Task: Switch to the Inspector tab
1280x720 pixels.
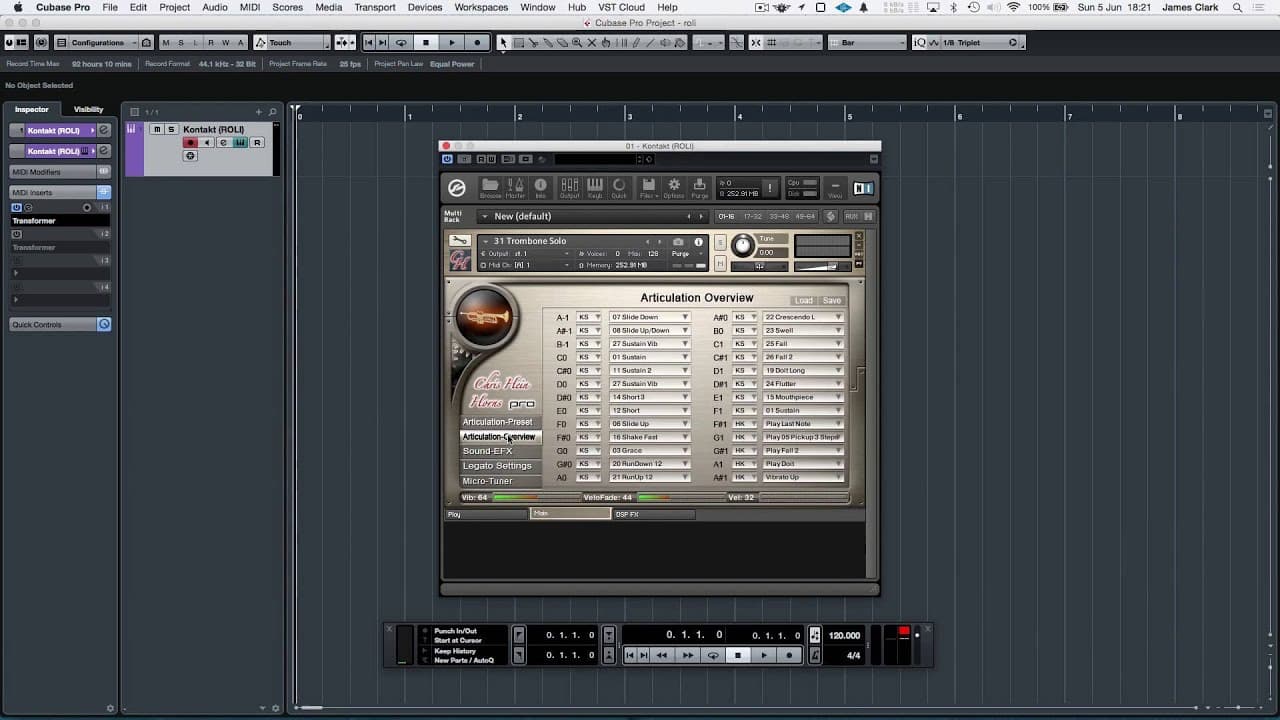Action: pyautogui.click(x=32, y=109)
